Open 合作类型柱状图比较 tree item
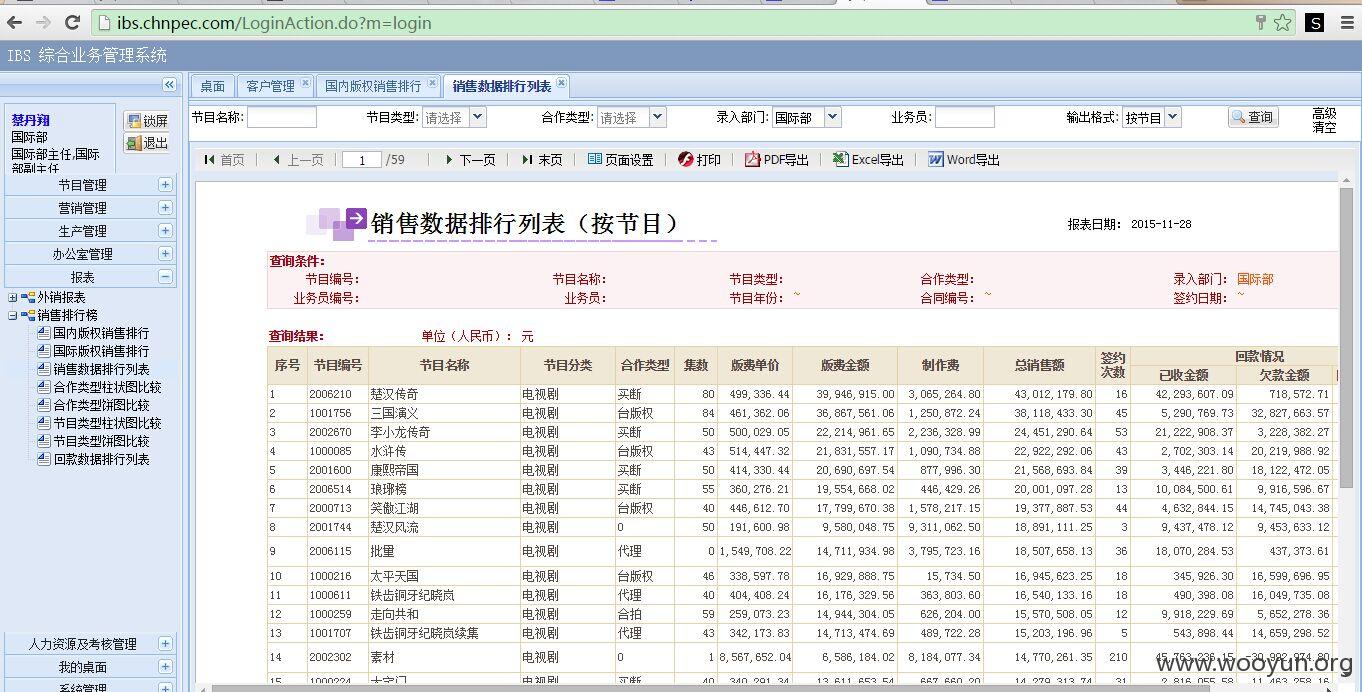1362x692 pixels. click(x=107, y=387)
